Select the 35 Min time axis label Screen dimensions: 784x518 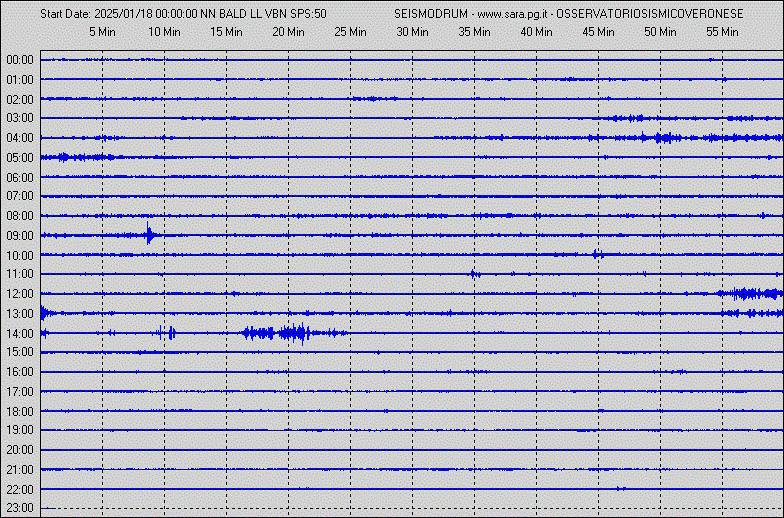474,32
